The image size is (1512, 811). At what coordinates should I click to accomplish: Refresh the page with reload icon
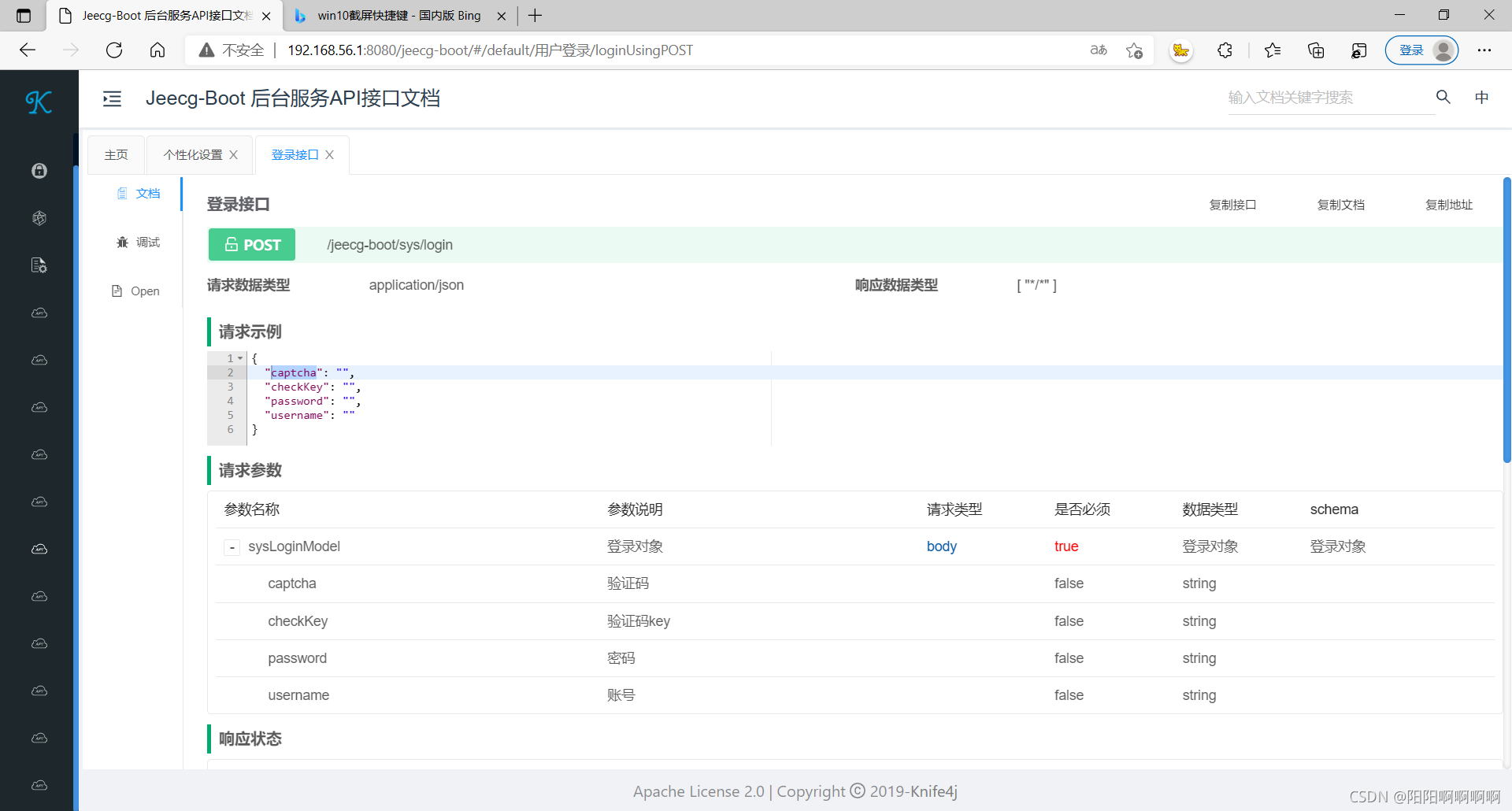pos(114,50)
